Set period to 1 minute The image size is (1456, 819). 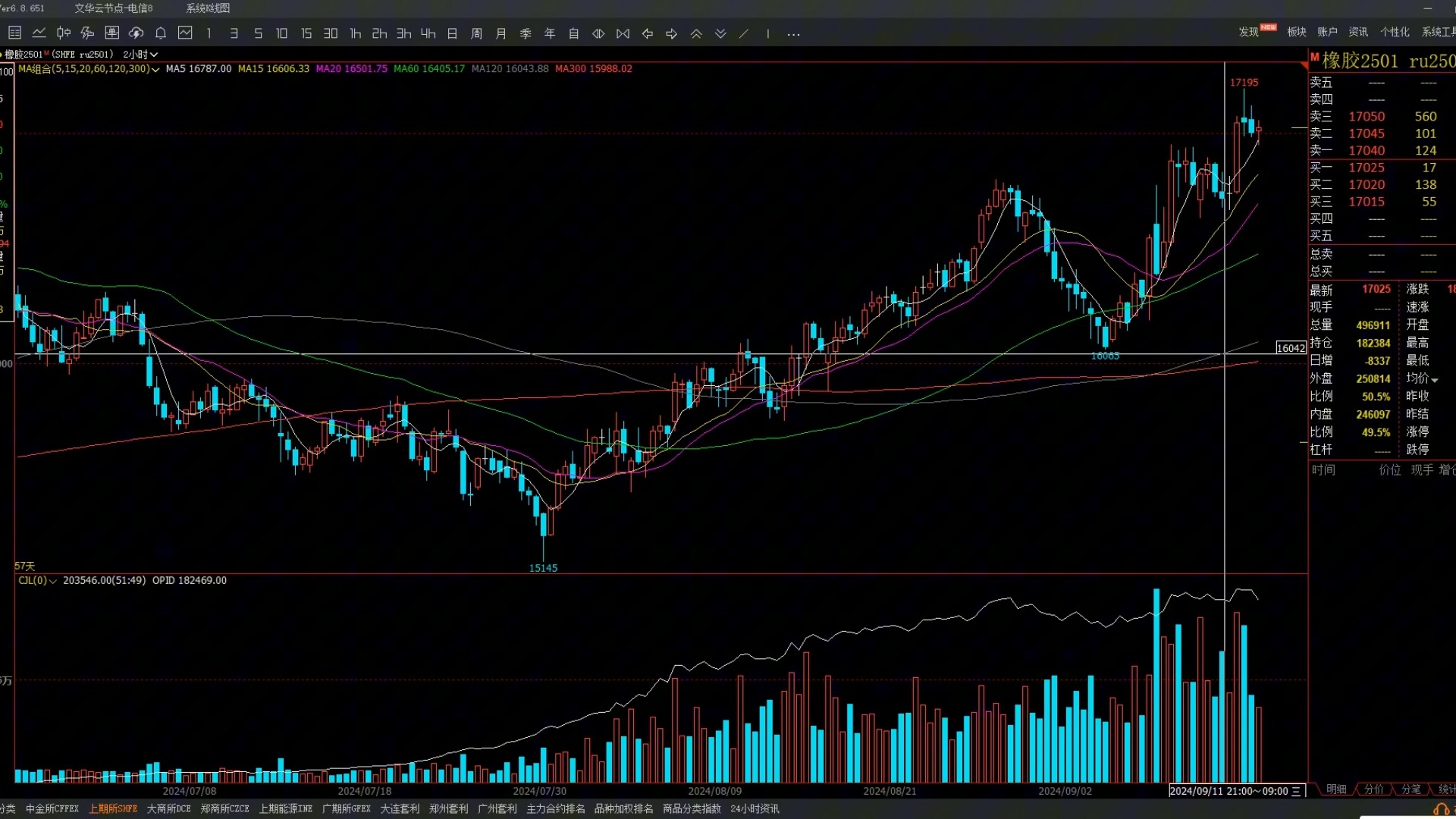(209, 33)
